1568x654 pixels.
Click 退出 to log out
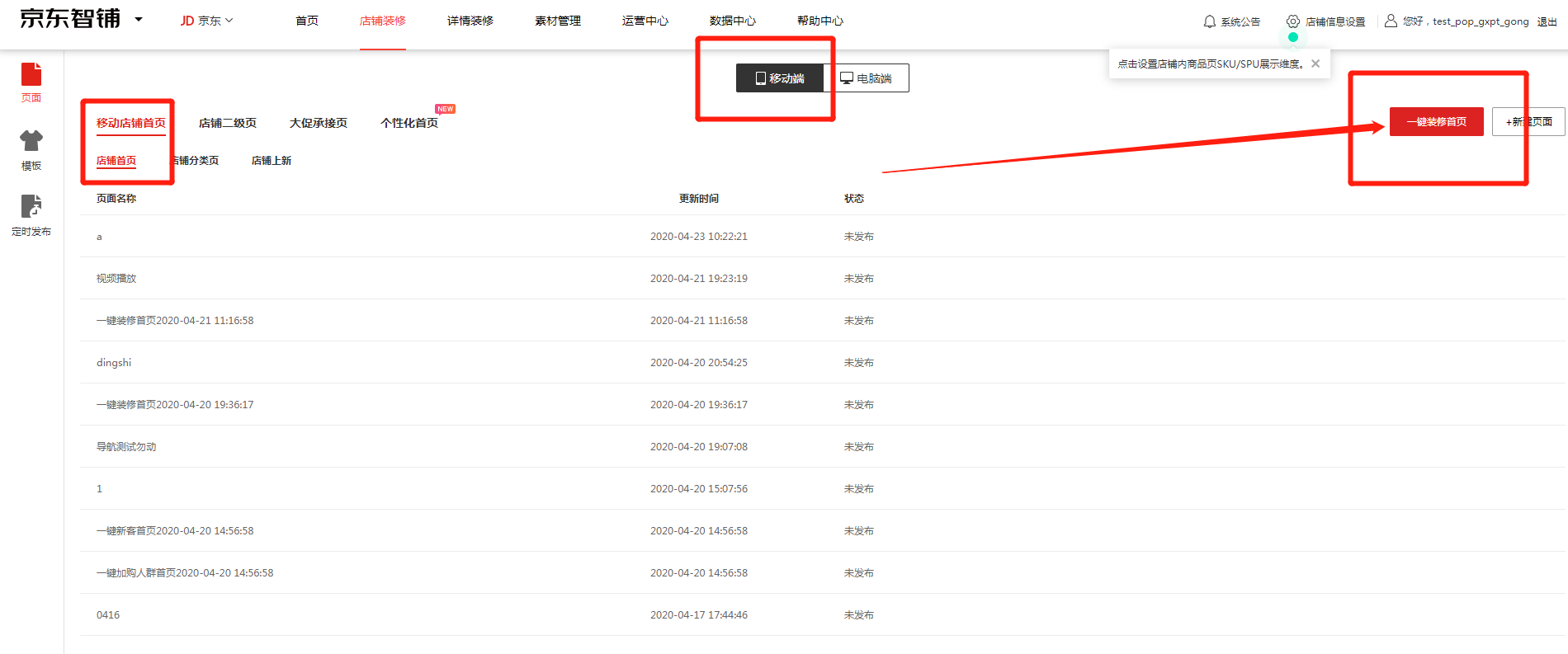pos(1547,21)
